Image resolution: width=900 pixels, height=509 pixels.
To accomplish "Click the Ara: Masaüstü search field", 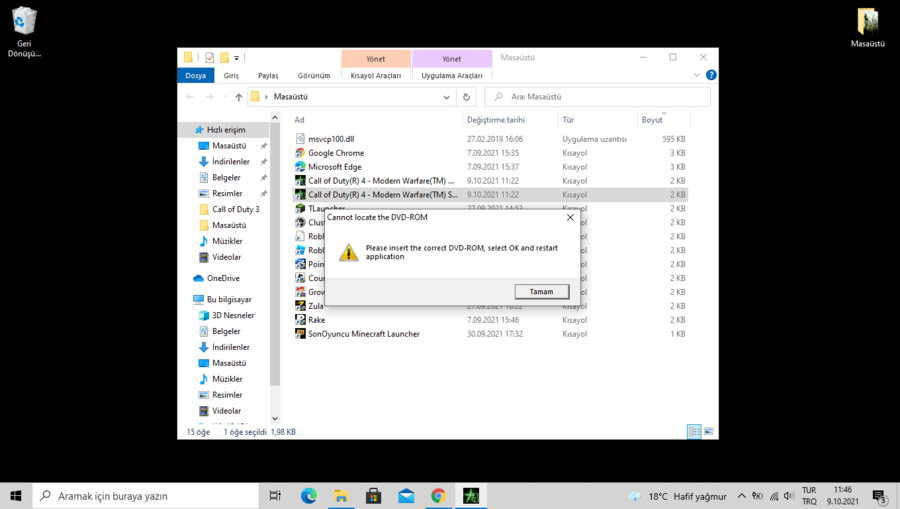I will click(x=597, y=97).
